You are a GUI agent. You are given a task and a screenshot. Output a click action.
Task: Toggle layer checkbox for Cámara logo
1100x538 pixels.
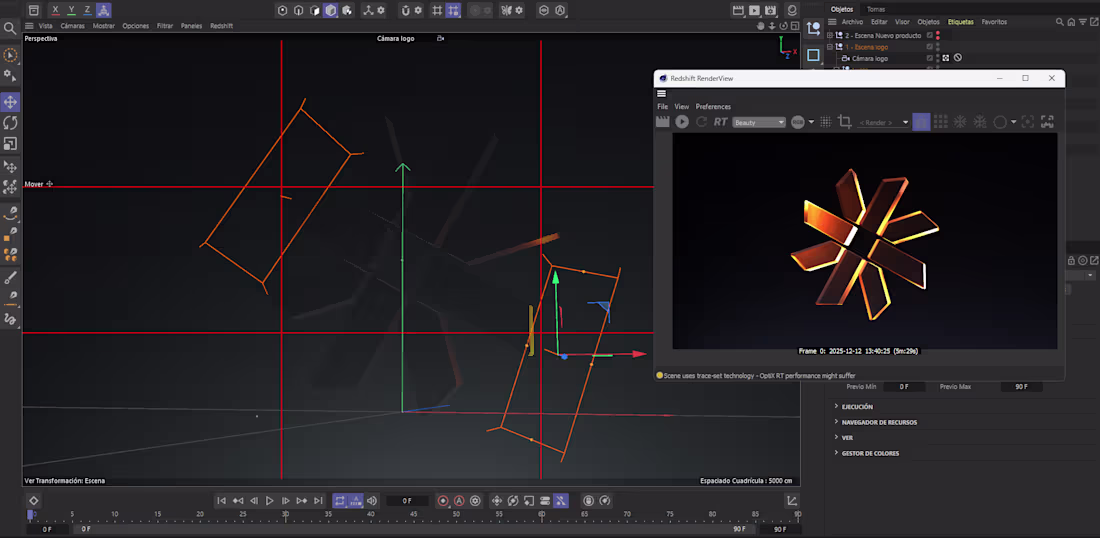click(930, 58)
